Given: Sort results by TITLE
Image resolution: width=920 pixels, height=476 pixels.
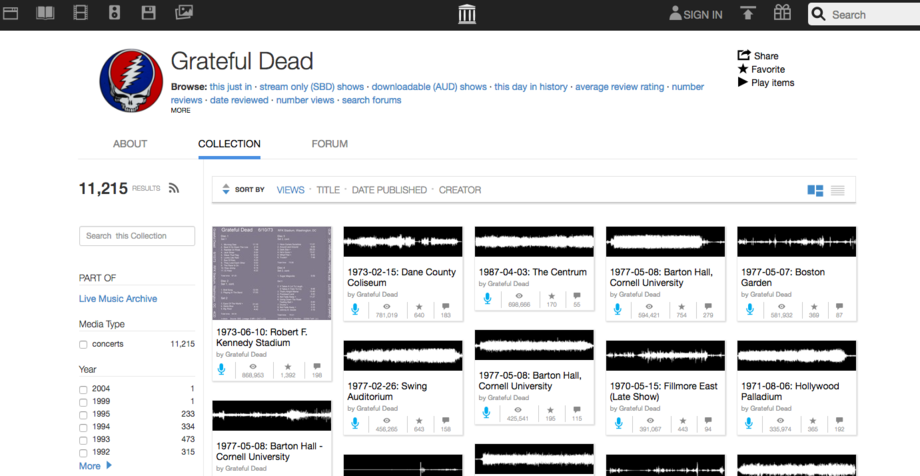Looking at the screenshot, I should [x=328, y=190].
